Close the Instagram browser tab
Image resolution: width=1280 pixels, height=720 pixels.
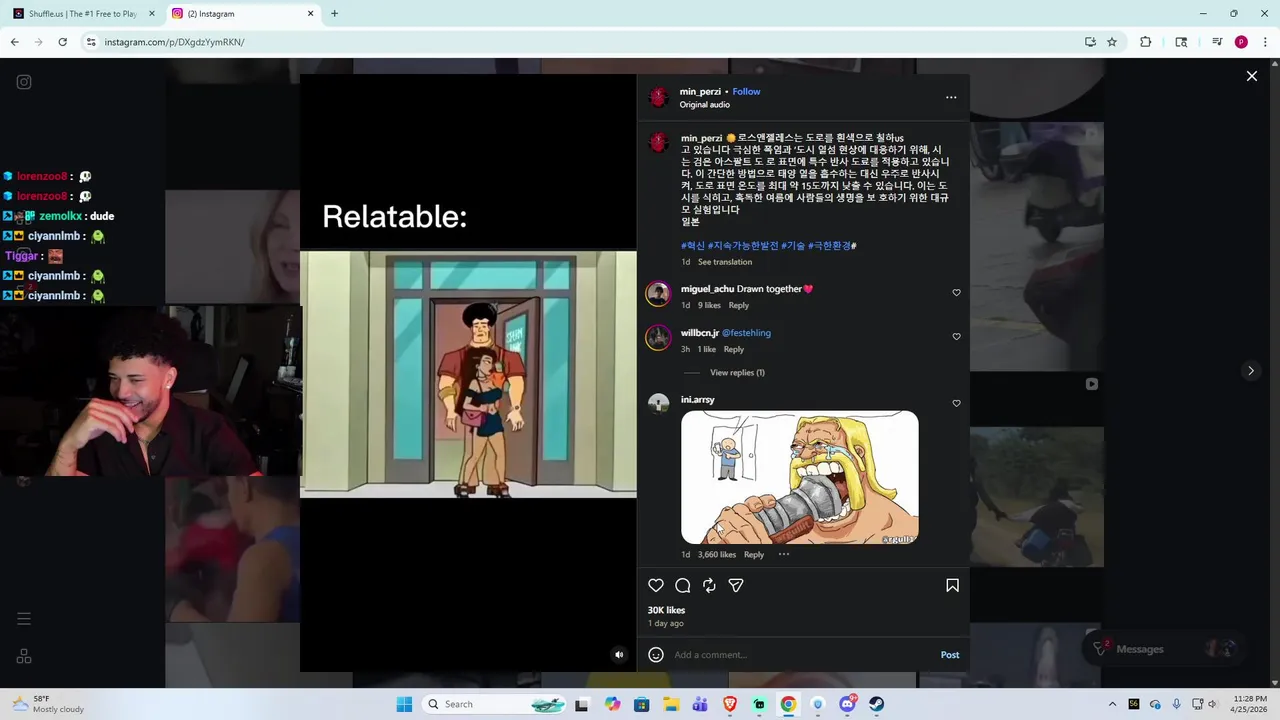point(310,14)
